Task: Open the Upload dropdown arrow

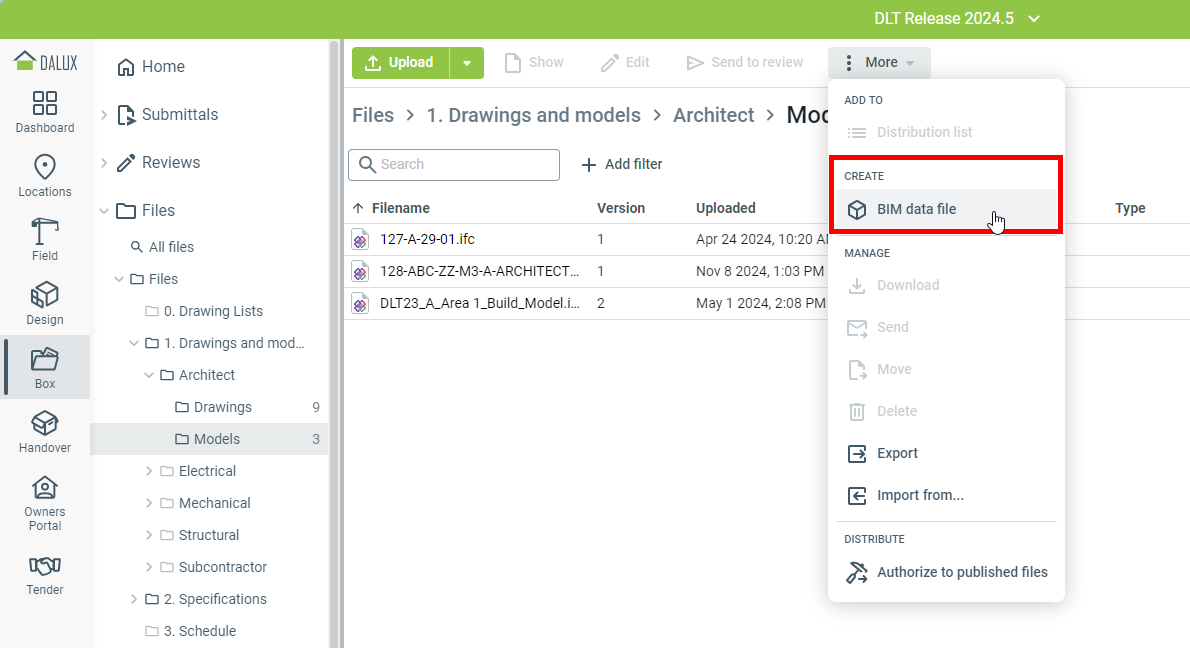Action: tap(467, 63)
